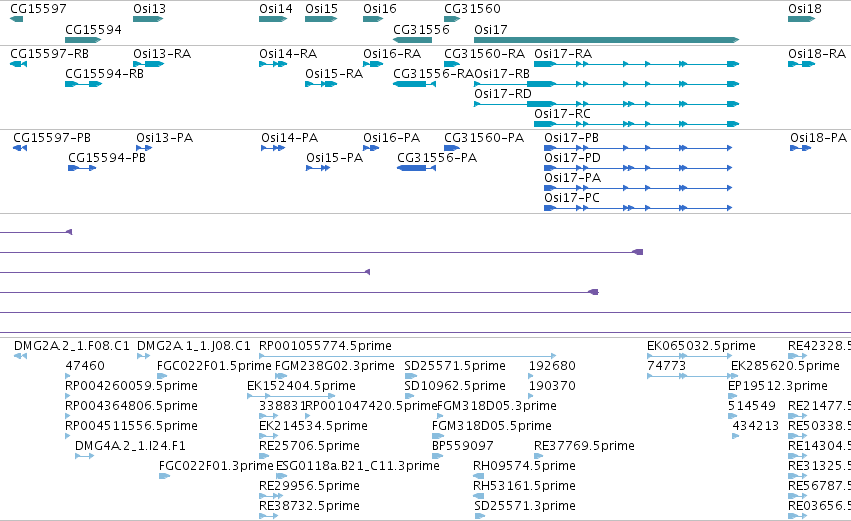Open the Osi17-PD protein label
This screenshot has width=851, height=521.
coord(573,157)
